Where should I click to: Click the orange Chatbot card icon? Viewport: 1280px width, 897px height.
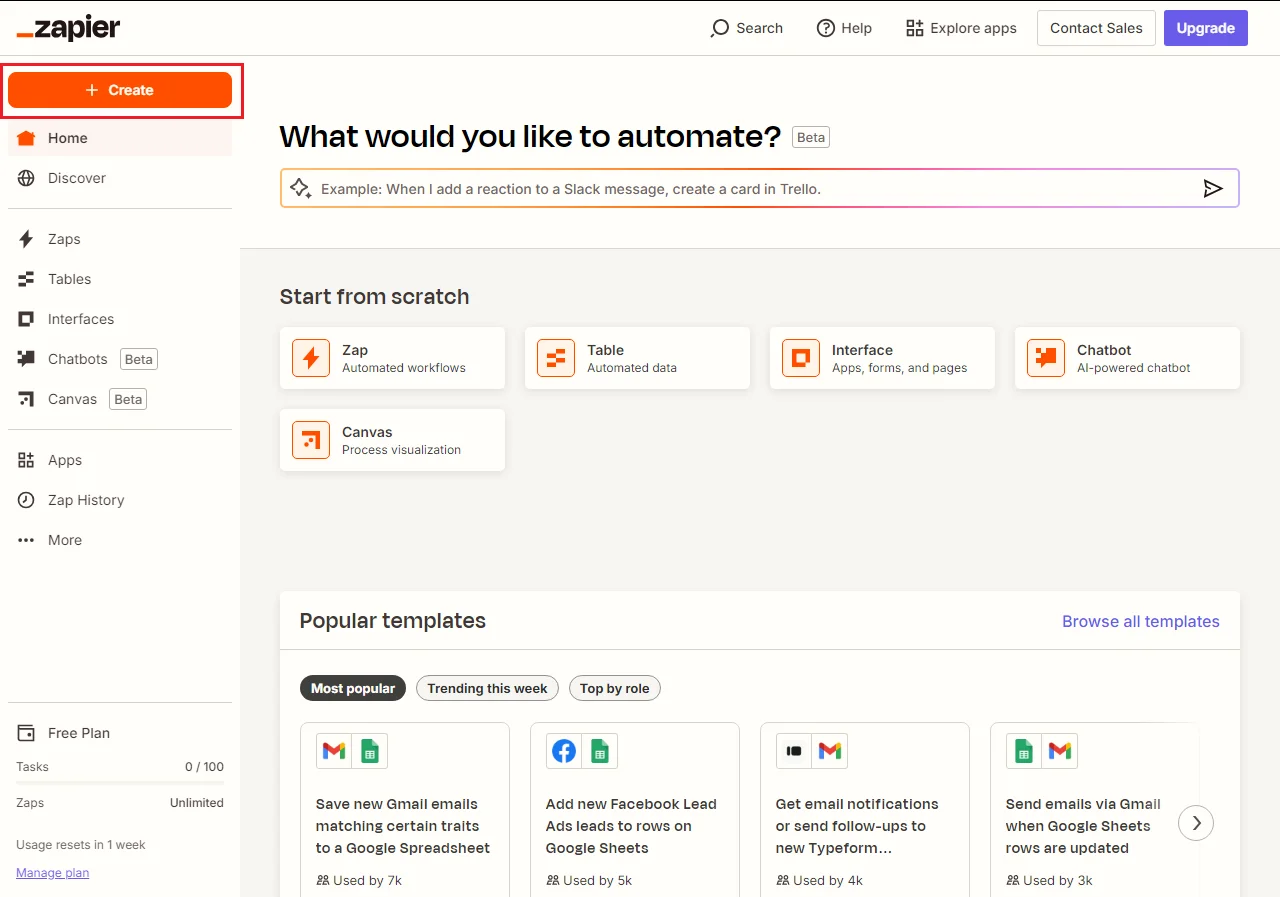(1046, 358)
